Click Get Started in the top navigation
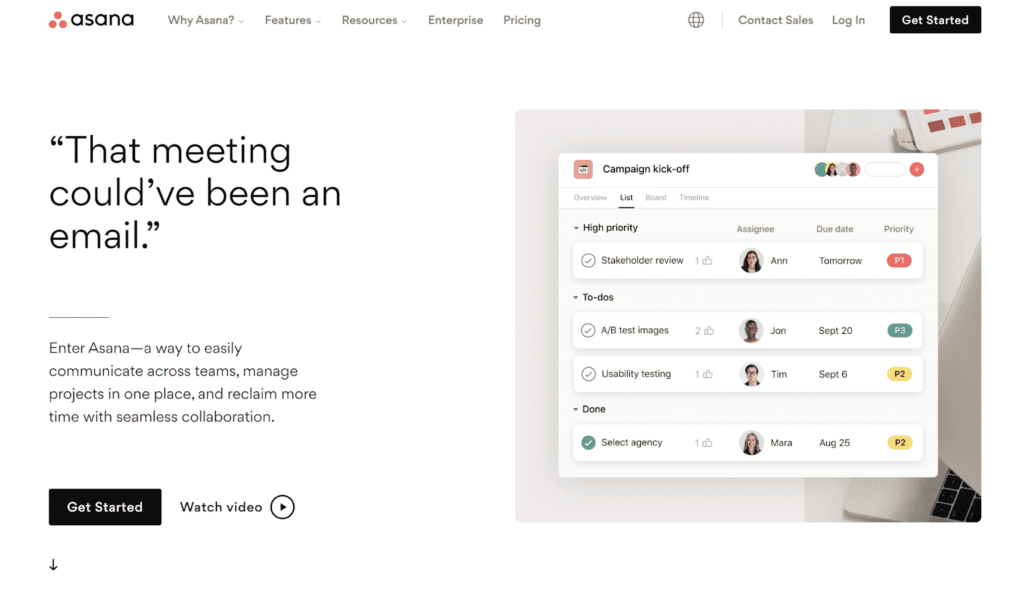 click(935, 20)
